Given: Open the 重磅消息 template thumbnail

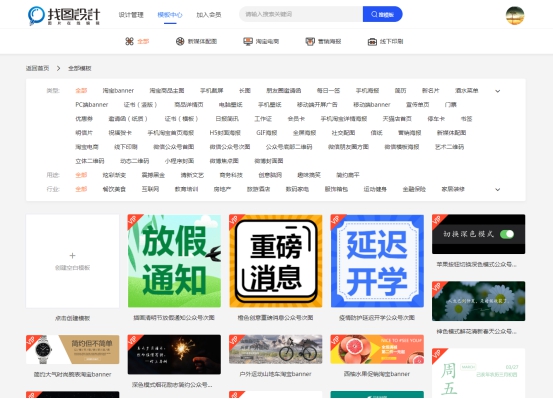Looking at the screenshot, I should 276,261.
